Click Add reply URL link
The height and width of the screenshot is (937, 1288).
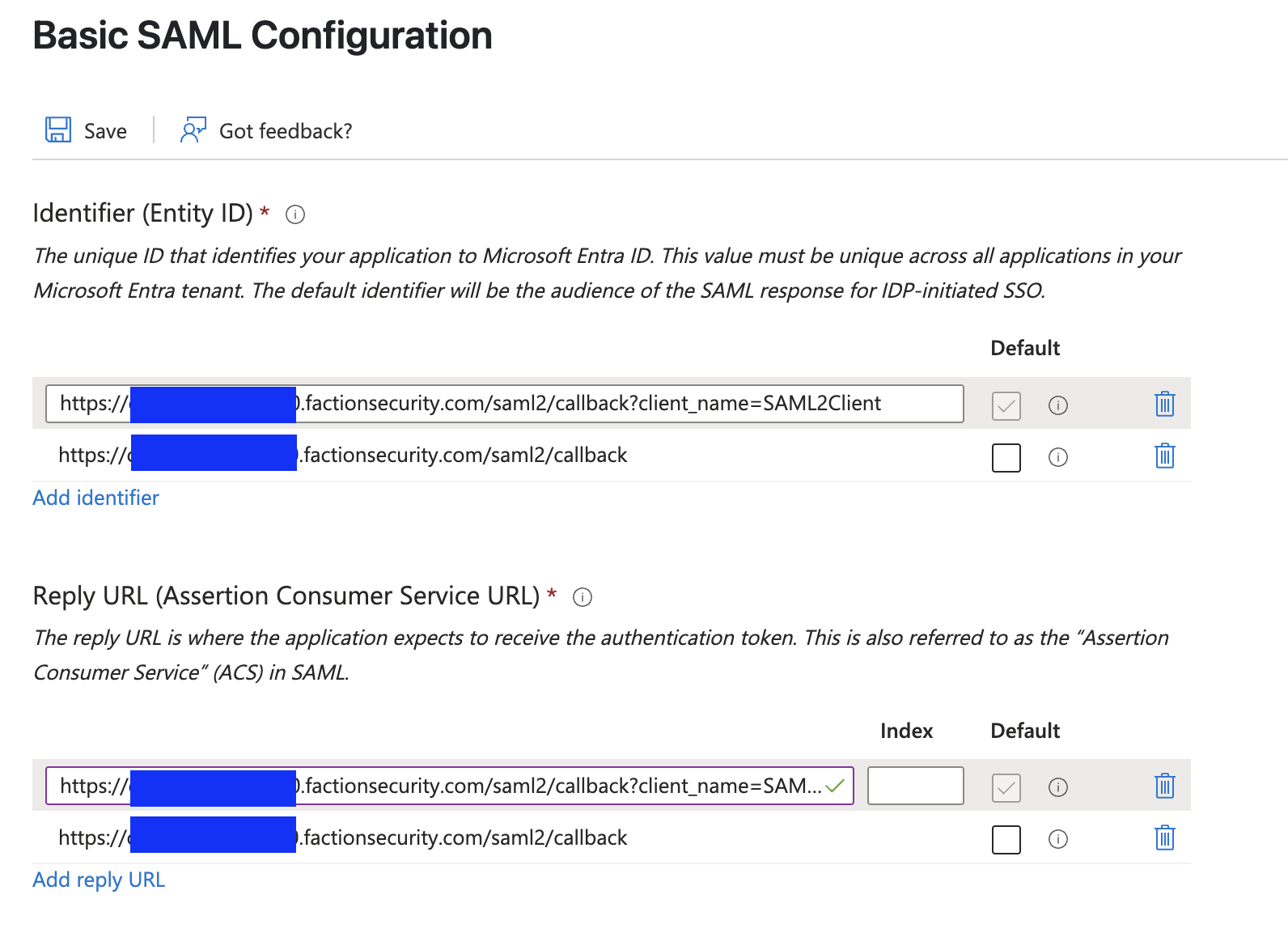pyautogui.click(x=99, y=880)
